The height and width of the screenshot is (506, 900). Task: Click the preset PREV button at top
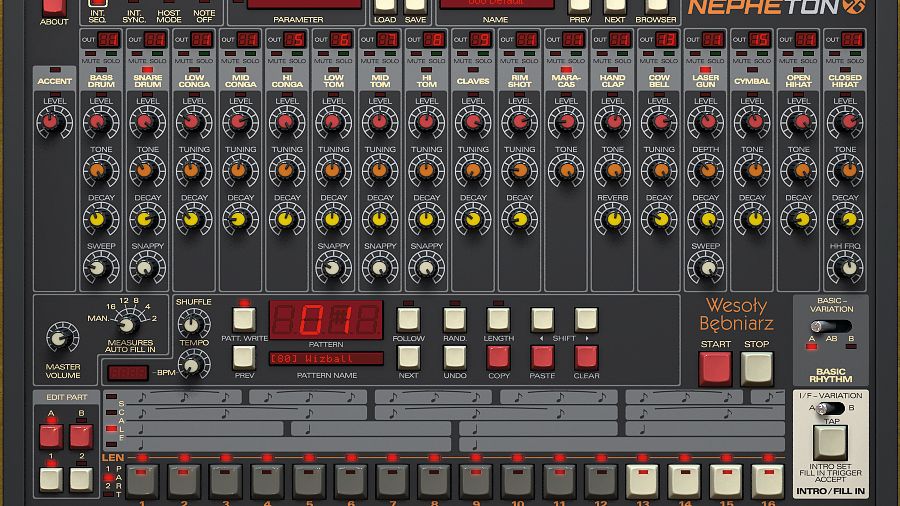tap(579, 6)
